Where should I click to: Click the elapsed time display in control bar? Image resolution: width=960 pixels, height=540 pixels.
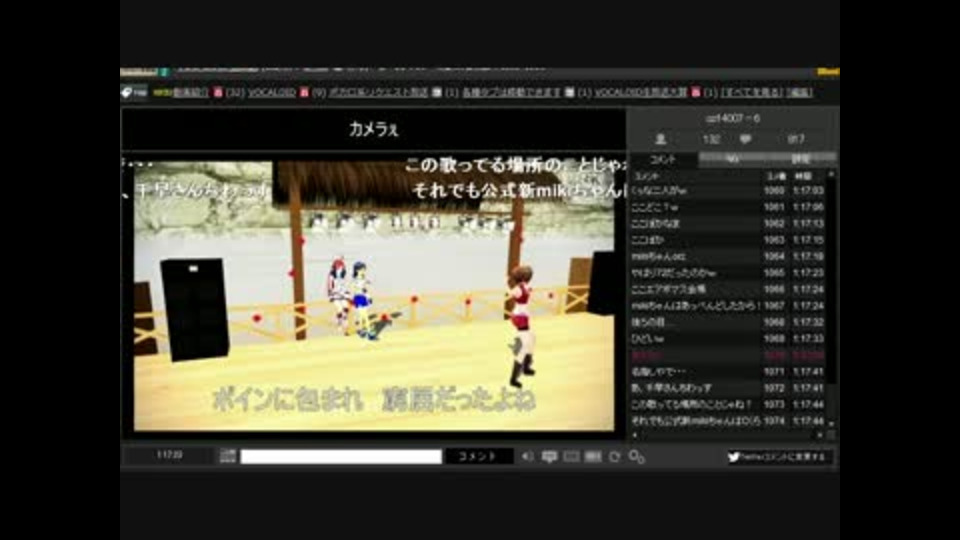pyautogui.click(x=170, y=456)
